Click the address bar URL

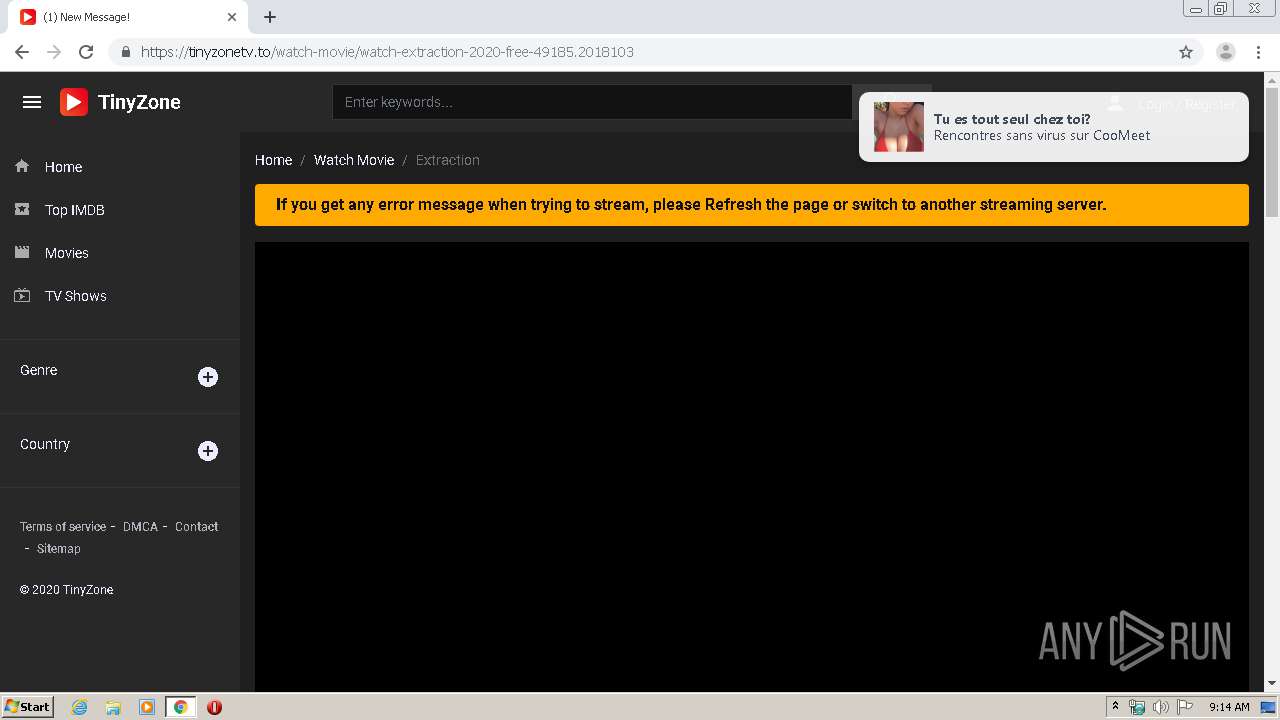tap(387, 52)
